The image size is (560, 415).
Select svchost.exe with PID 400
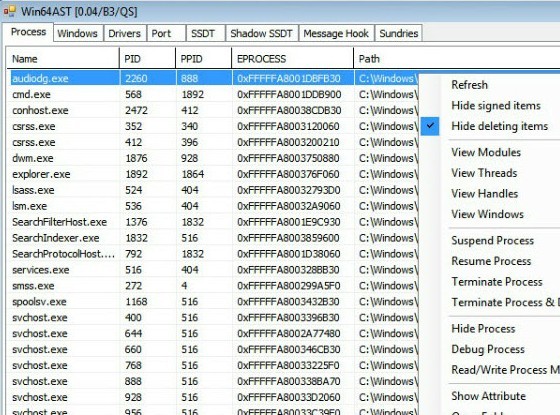(x=214, y=318)
